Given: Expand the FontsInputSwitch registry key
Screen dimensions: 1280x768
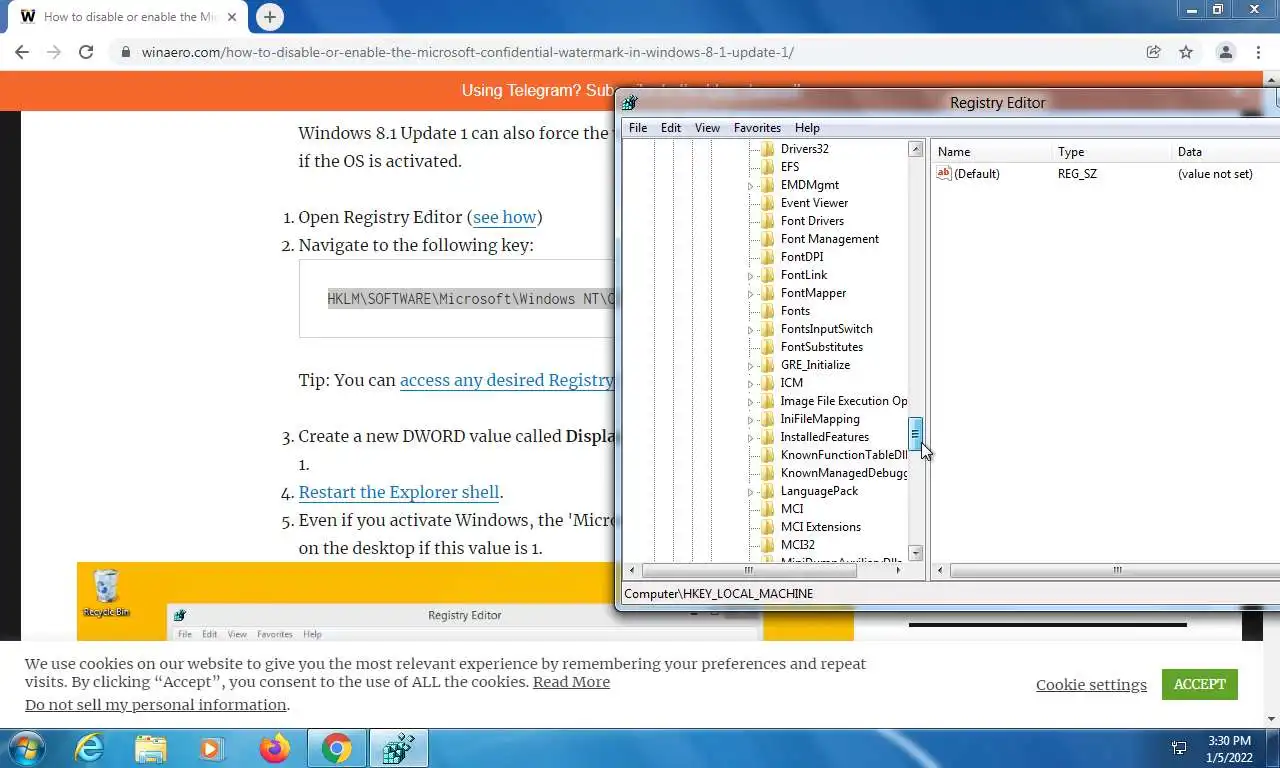Looking at the screenshot, I should (751, 330).
